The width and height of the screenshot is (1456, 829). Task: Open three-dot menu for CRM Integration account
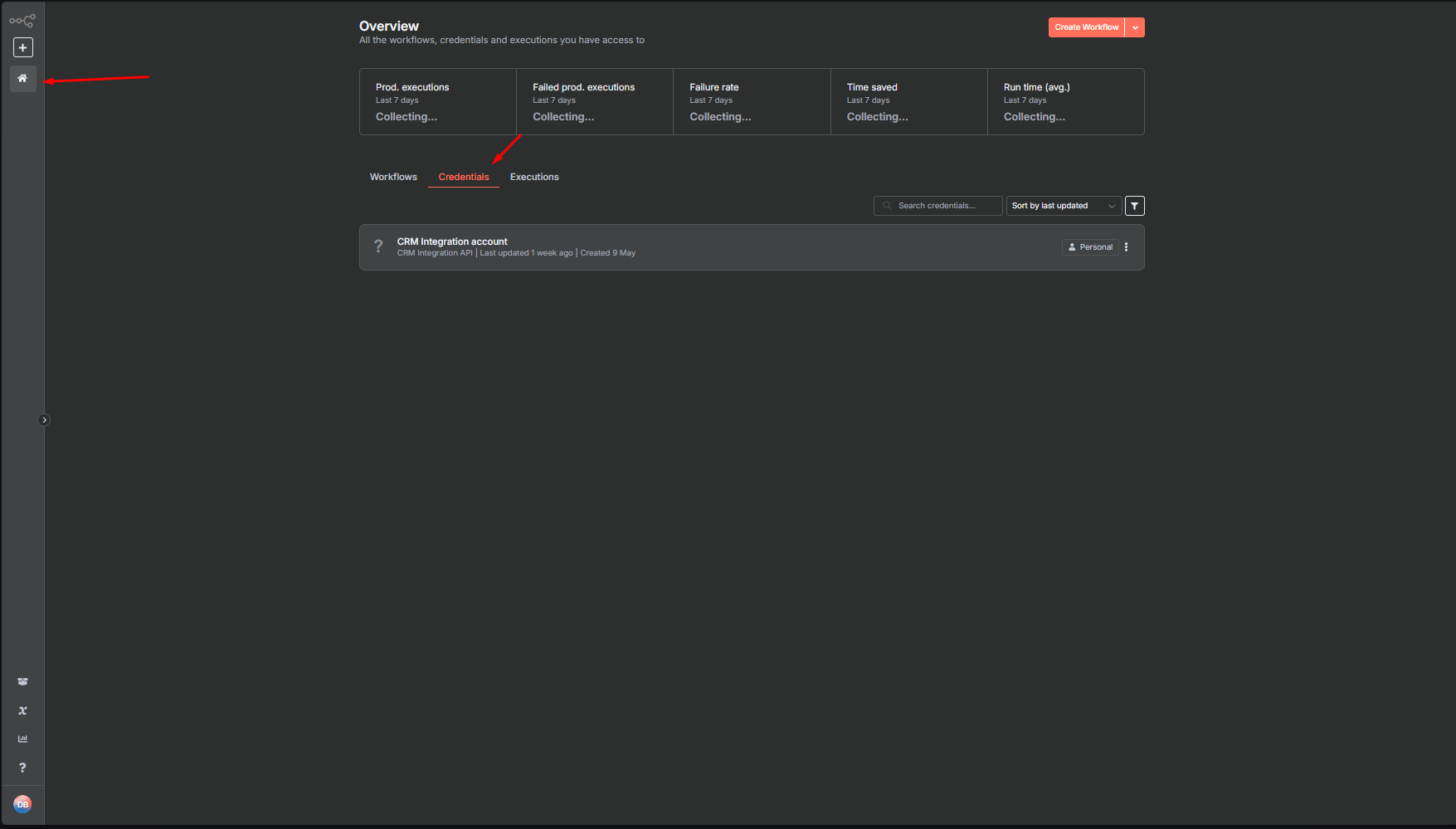[x=1126, y=247]
